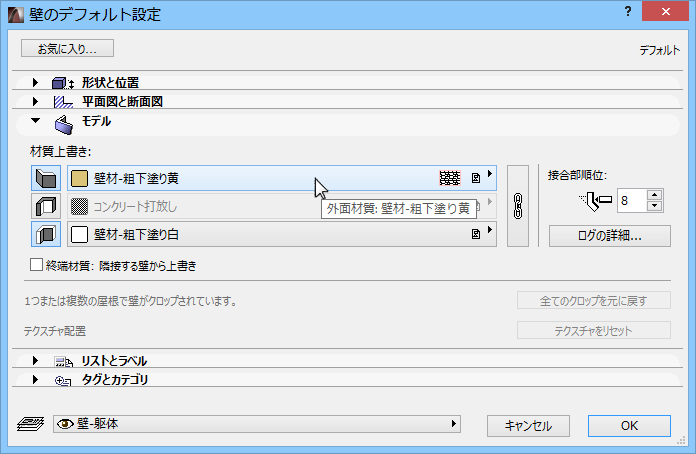Screen dimensions: 696x454
Task: Close the 壁のデフォルト設定 dialog
Action: (665, 12)
